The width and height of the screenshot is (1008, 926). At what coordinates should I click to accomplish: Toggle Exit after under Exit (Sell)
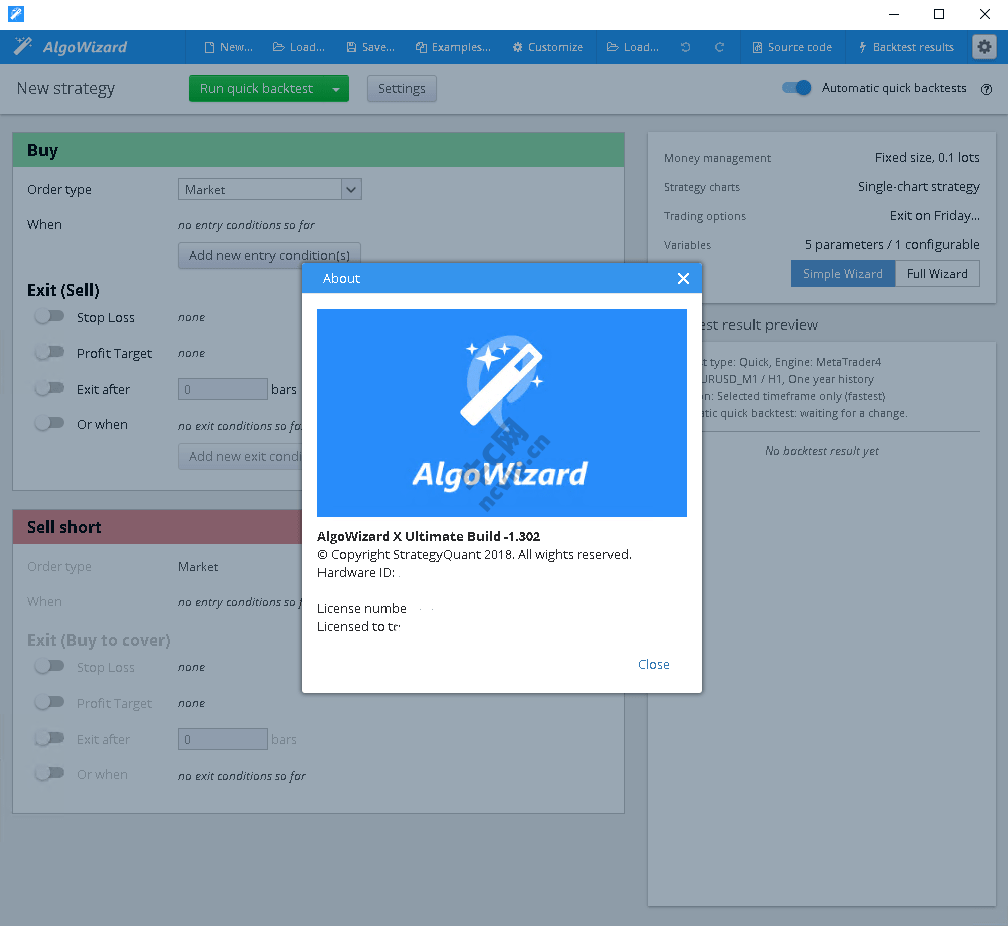(x=50, y=388)
